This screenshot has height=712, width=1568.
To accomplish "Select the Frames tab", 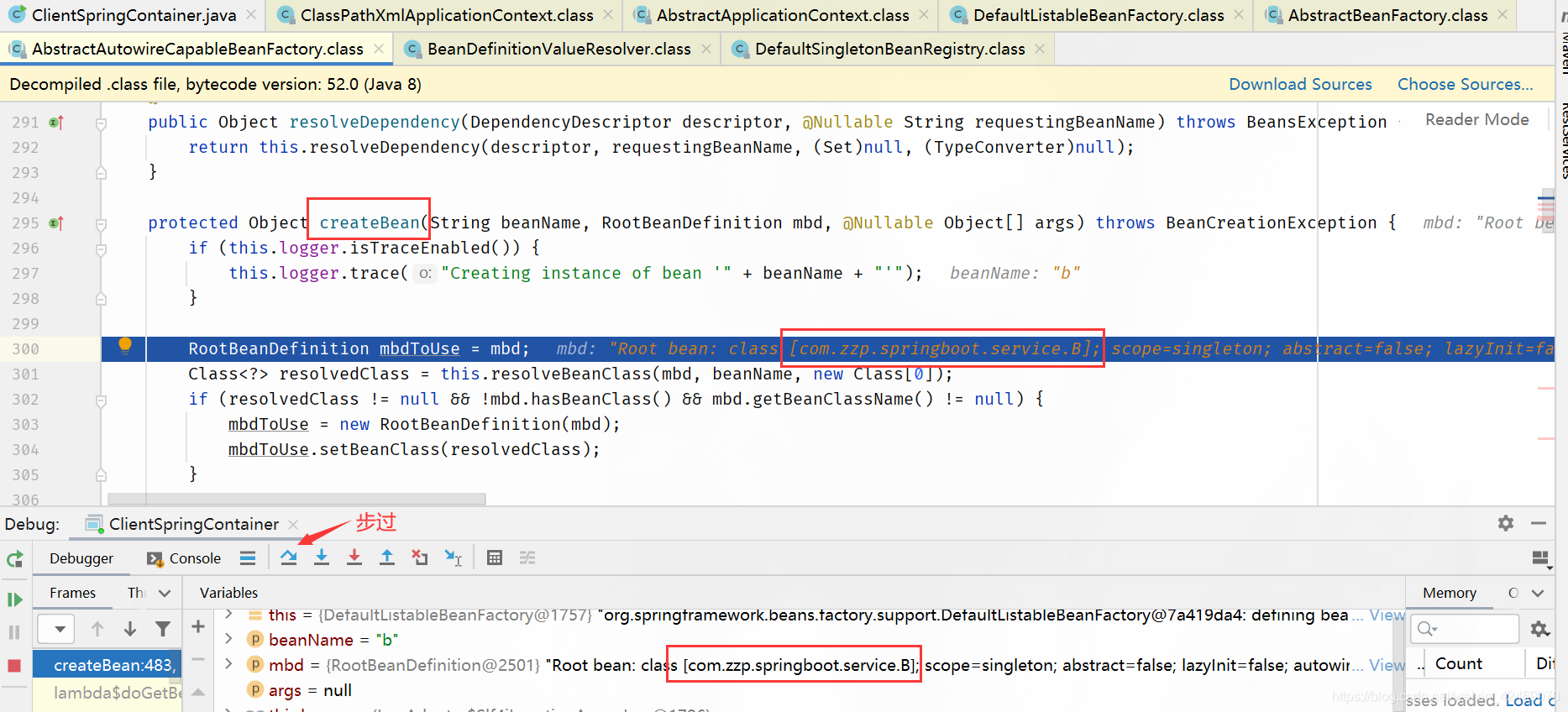I will 72,593.
